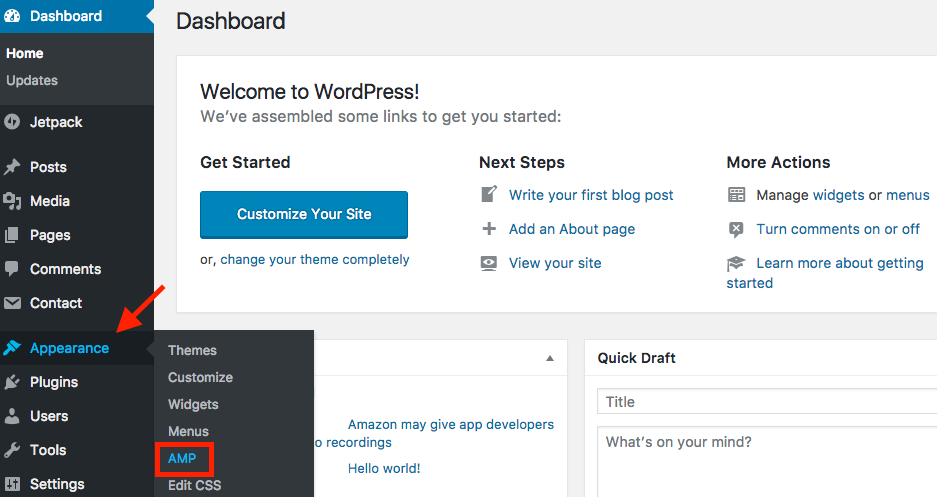This screenshot has height=497, width=937.
Task: Choose Customize in the Appearance submenu
Action: [200, 377]
